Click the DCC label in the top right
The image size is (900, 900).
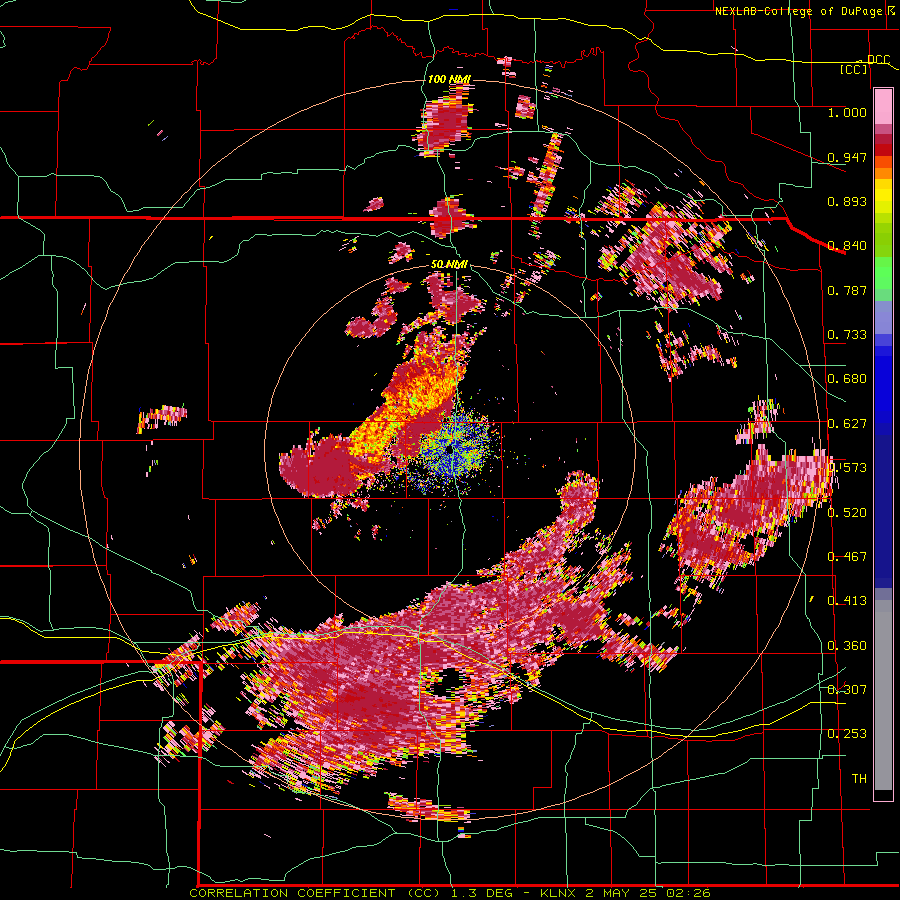879,60
